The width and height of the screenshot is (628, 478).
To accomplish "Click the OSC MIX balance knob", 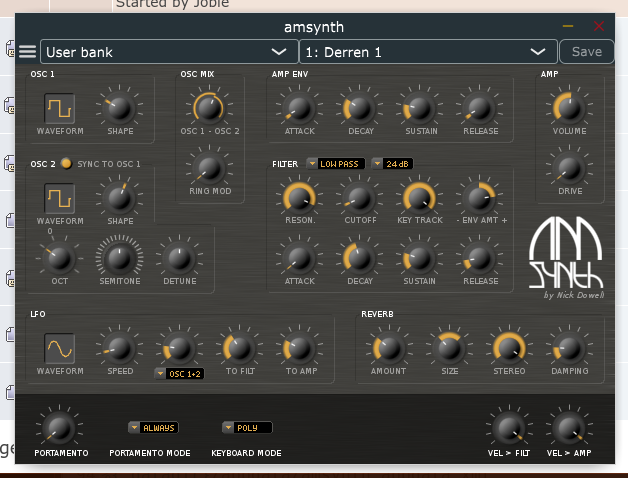I will (208, 105).
